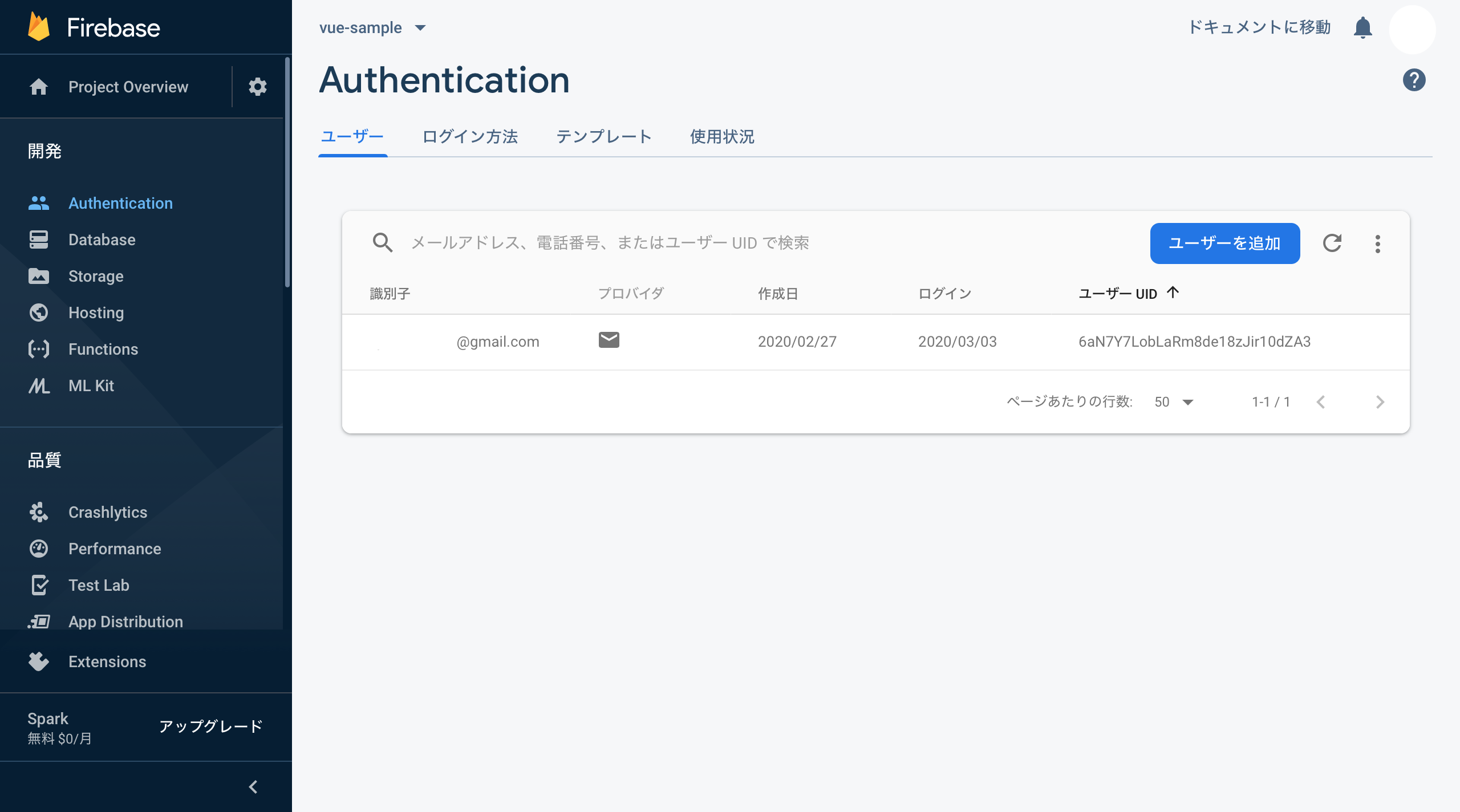Click the App Distribution icon

click(39, 622)
